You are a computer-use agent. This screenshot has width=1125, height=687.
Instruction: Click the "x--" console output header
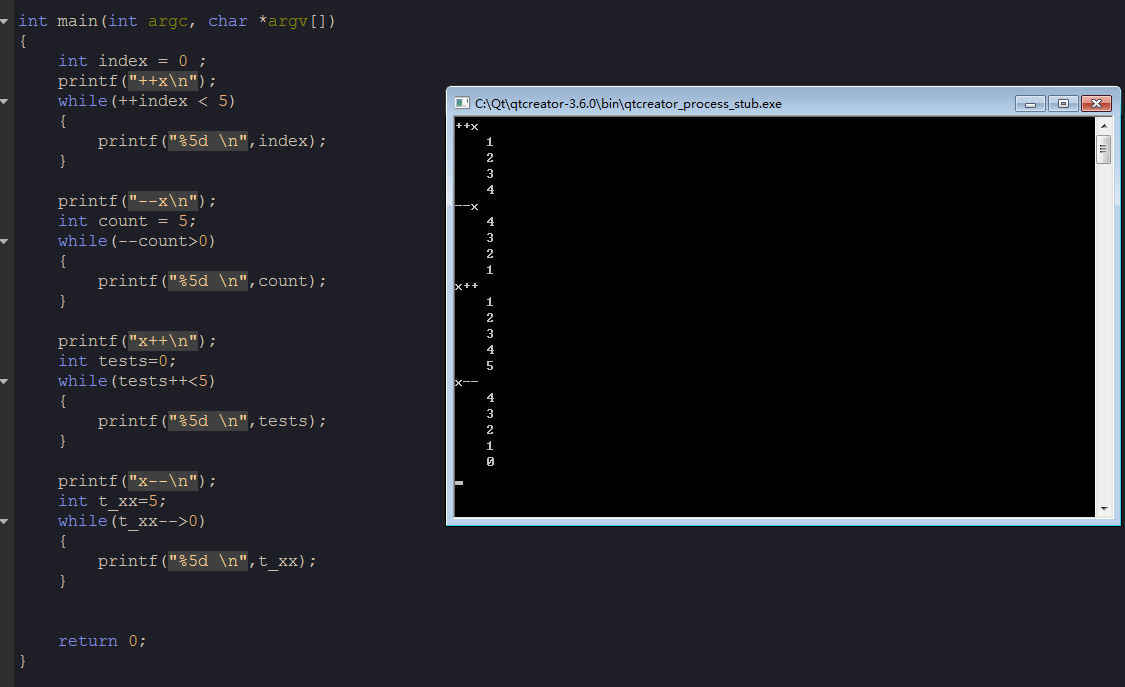pos(466,382)
